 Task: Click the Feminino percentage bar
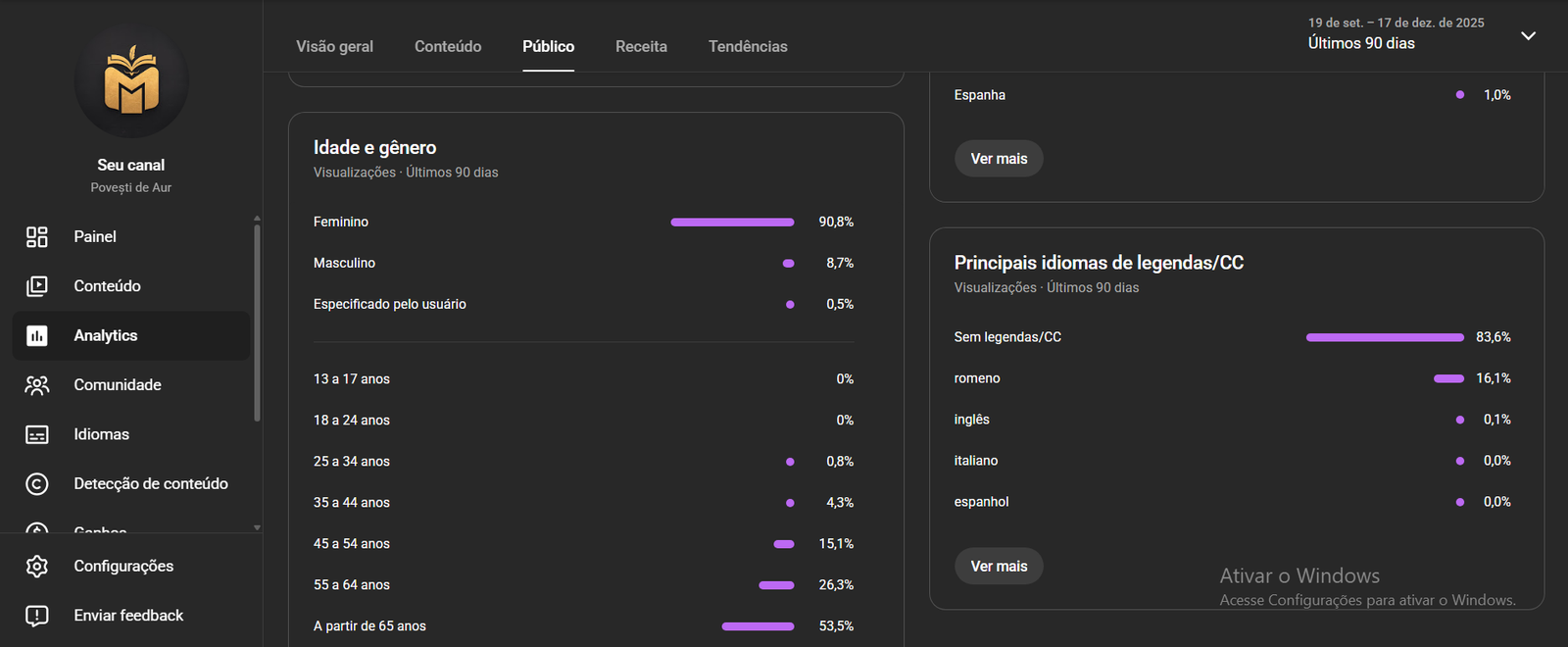click(x=732, y=223)
